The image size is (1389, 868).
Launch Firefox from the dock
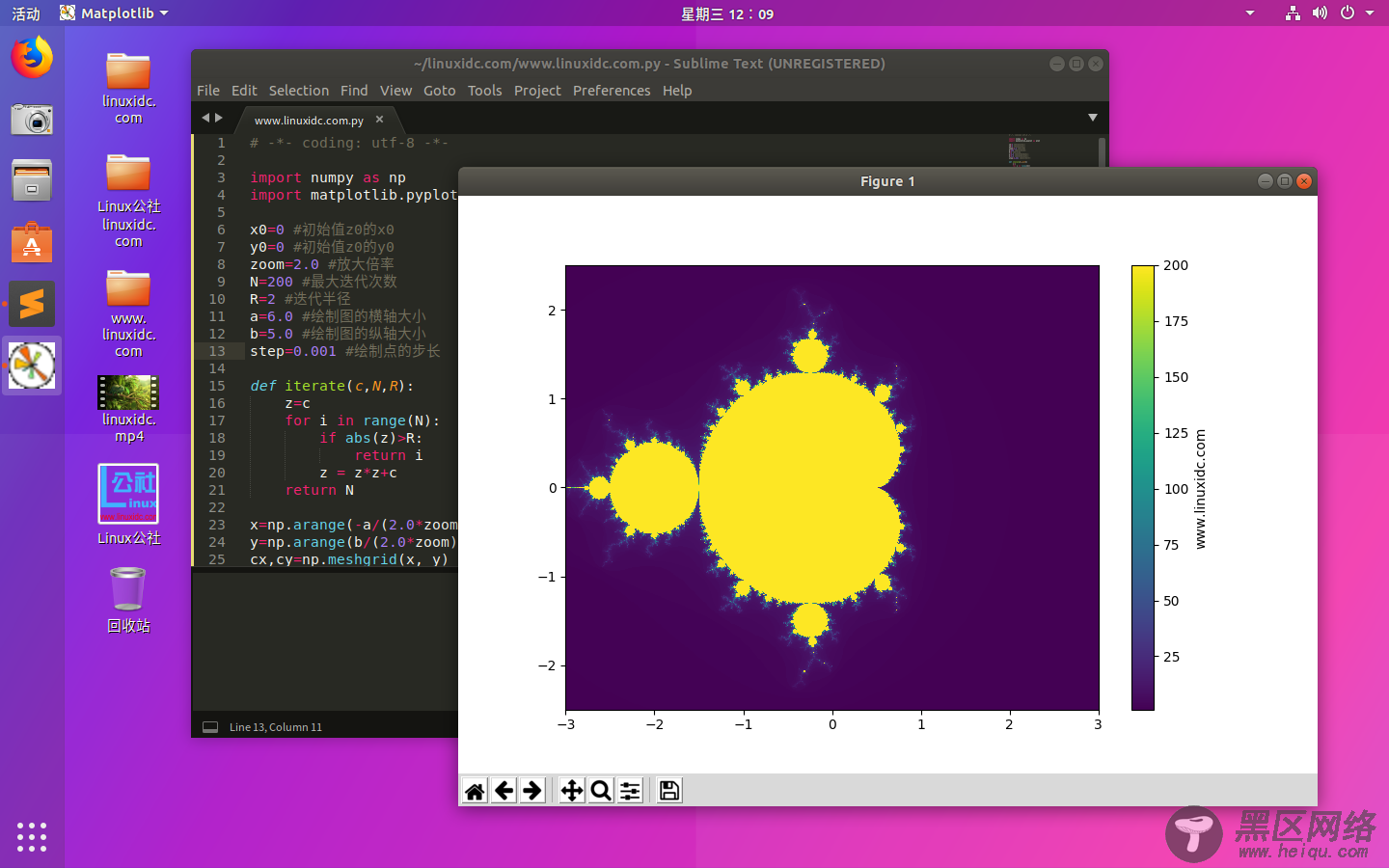coord(32,58)
